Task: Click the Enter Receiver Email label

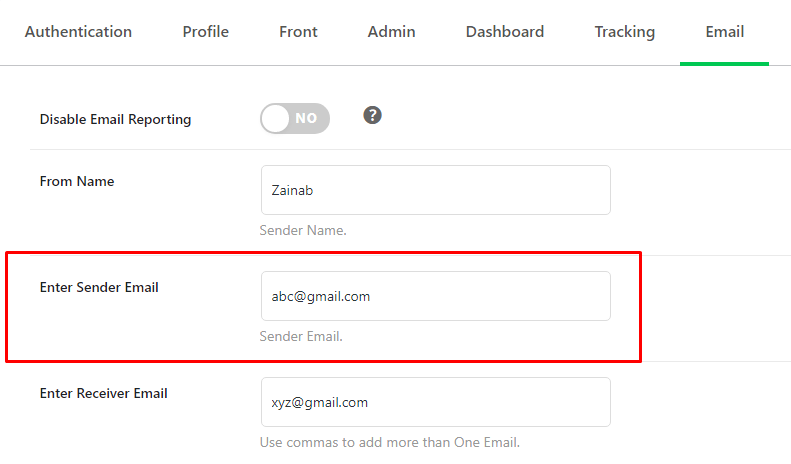Action: pos(103,393)
